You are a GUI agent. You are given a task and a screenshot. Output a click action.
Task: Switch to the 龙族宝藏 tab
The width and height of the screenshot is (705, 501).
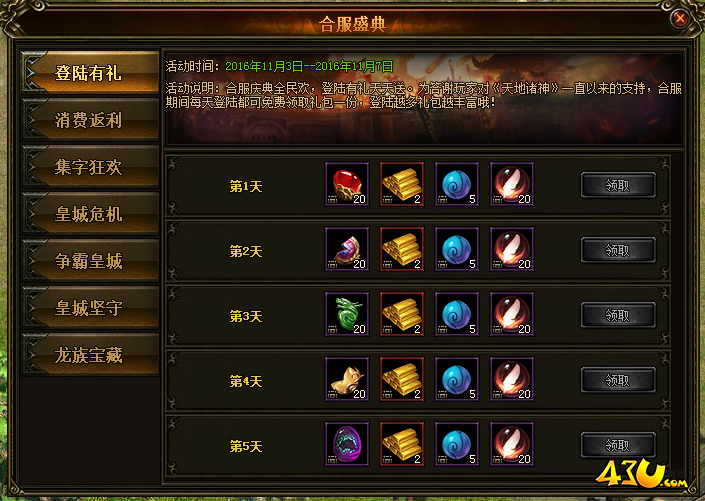[x=90, y=355]
